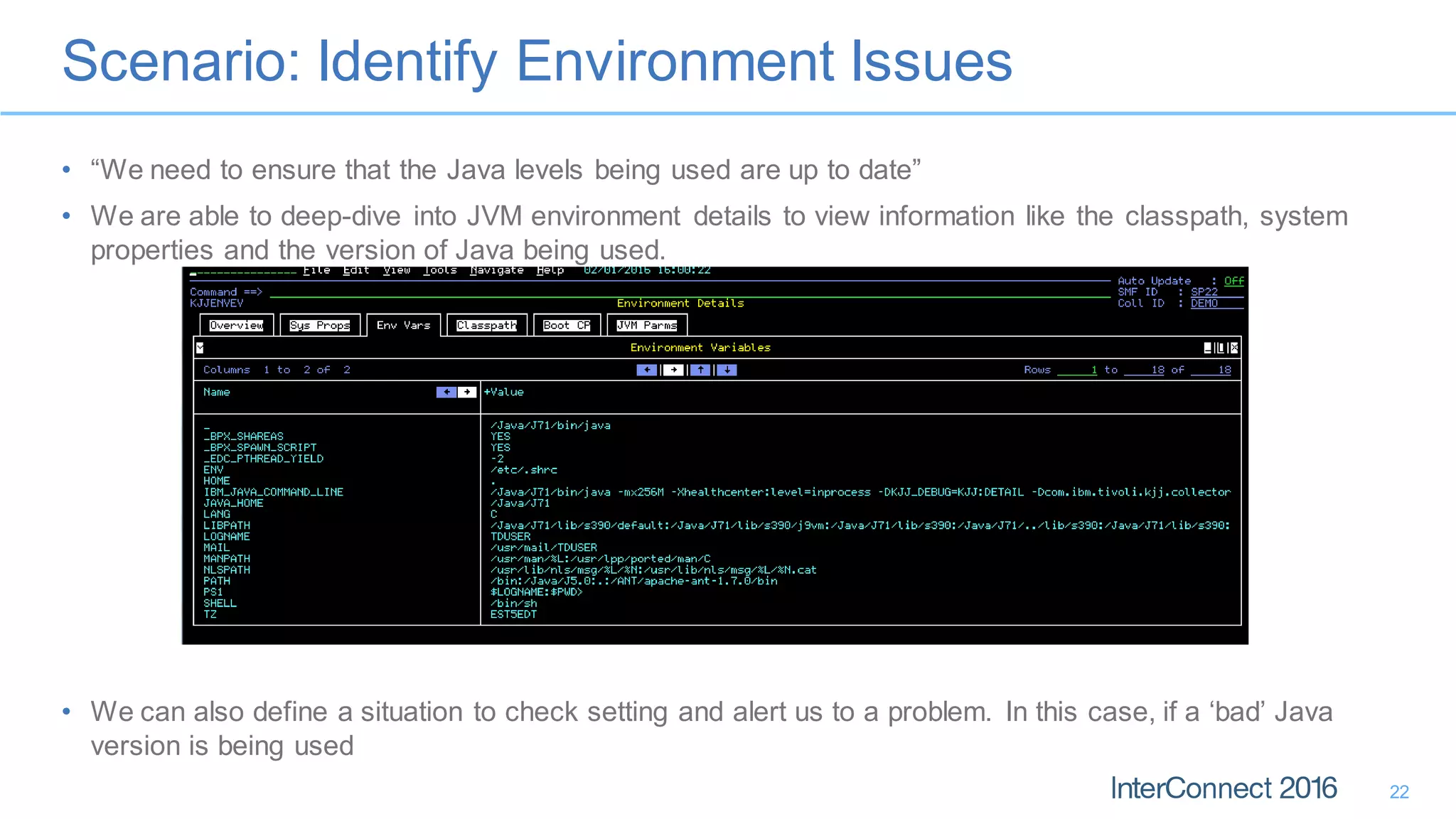Click the +Value column header

coord(504,392)
